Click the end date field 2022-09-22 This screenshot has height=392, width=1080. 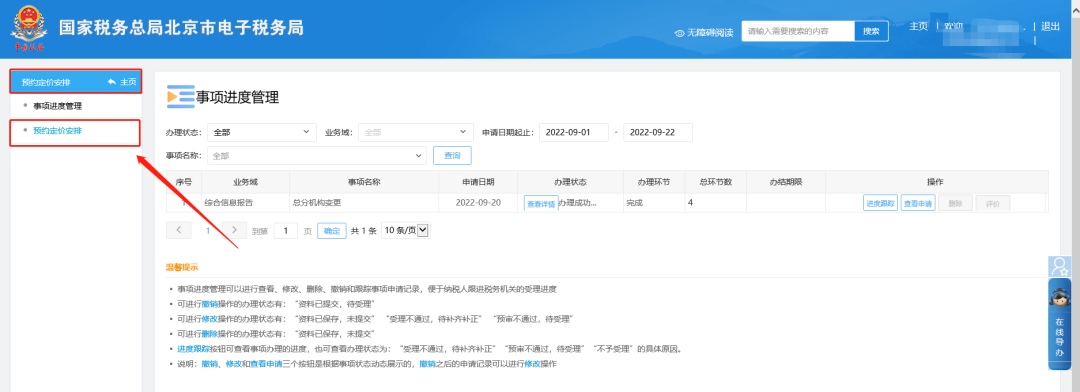(x=658, y=132)
